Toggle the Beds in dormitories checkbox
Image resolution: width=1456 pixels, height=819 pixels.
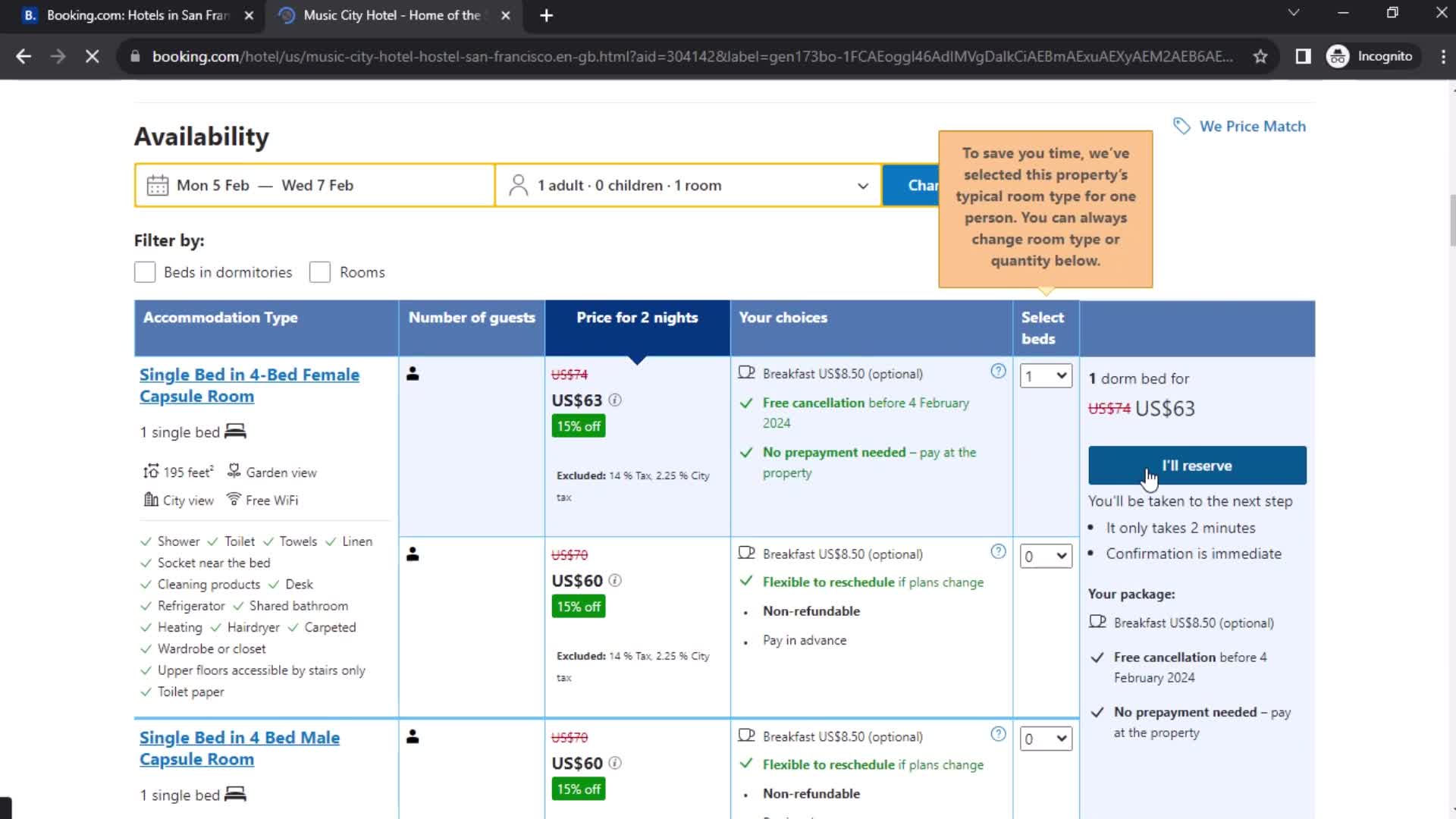click(x=144, y=272)
